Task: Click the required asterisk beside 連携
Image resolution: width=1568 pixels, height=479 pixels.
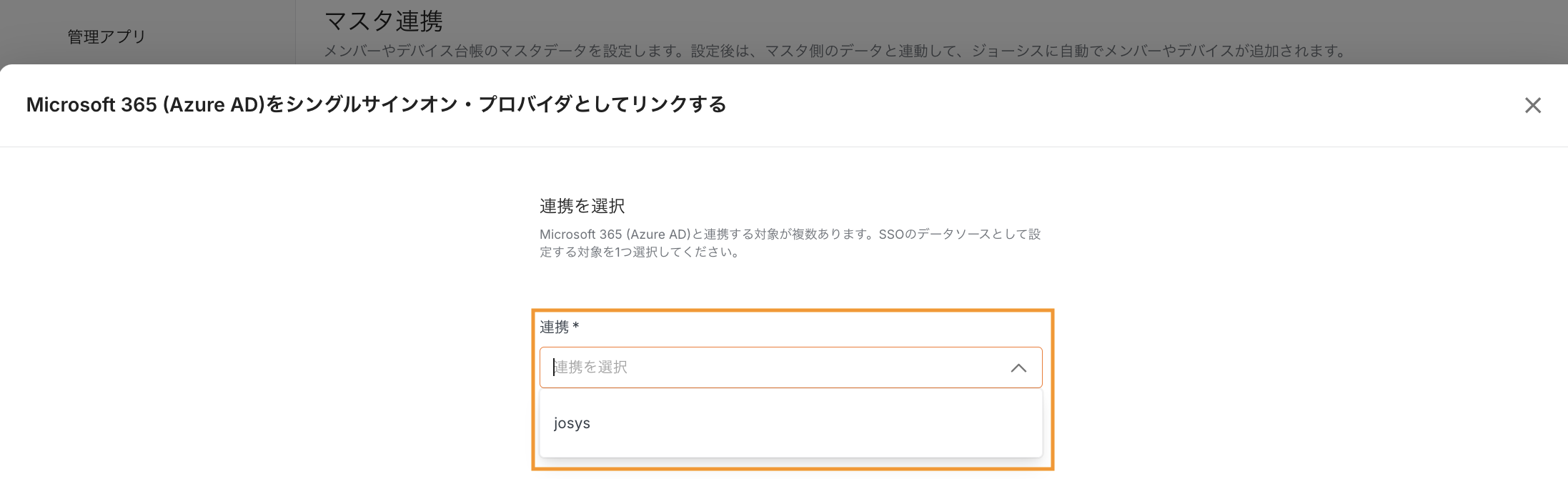Action: pos(576,327)
